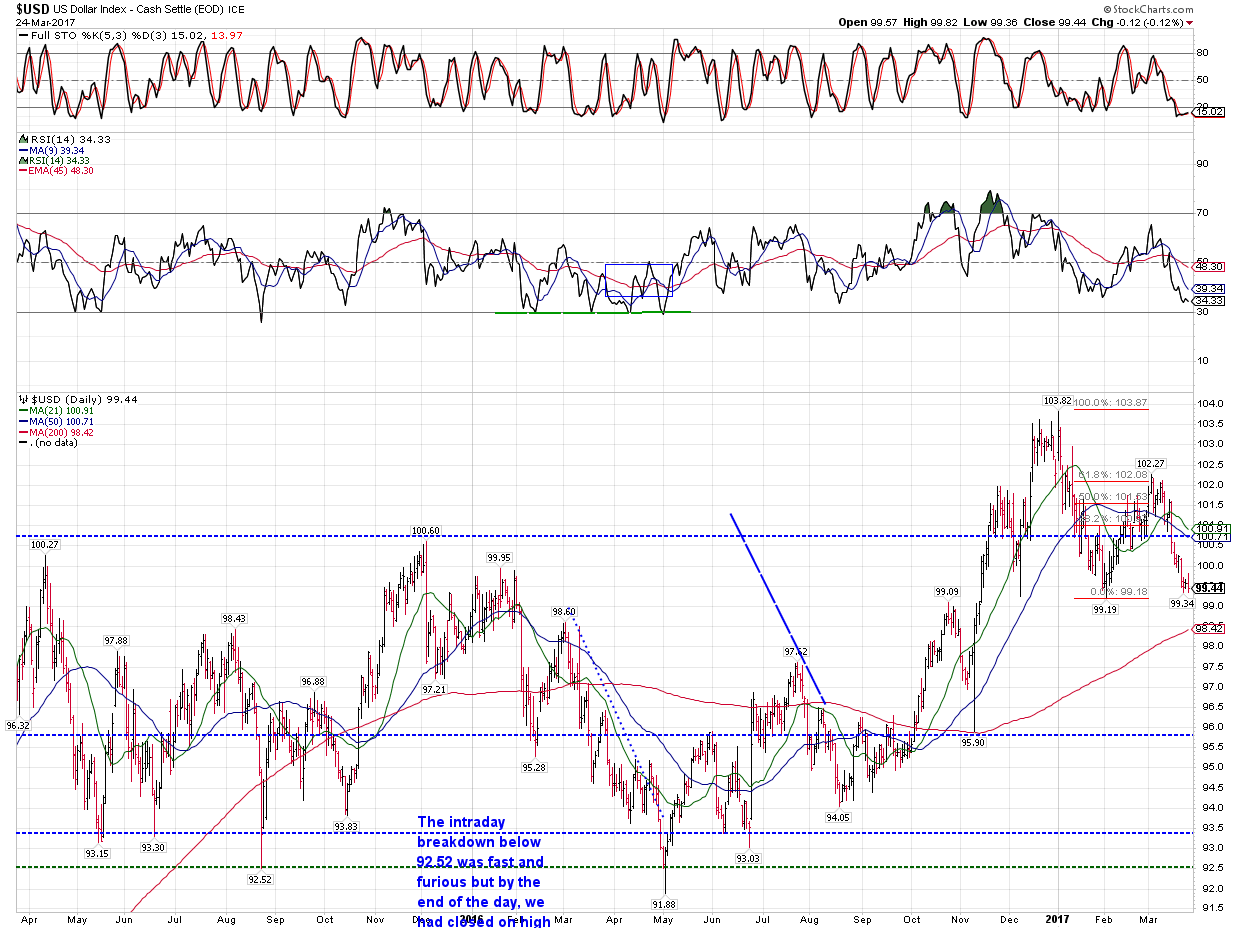Click the green MA(21) legend line marker
This screenshot has width=1240, height=928.
pyautogui.click(x=23, y=411)
